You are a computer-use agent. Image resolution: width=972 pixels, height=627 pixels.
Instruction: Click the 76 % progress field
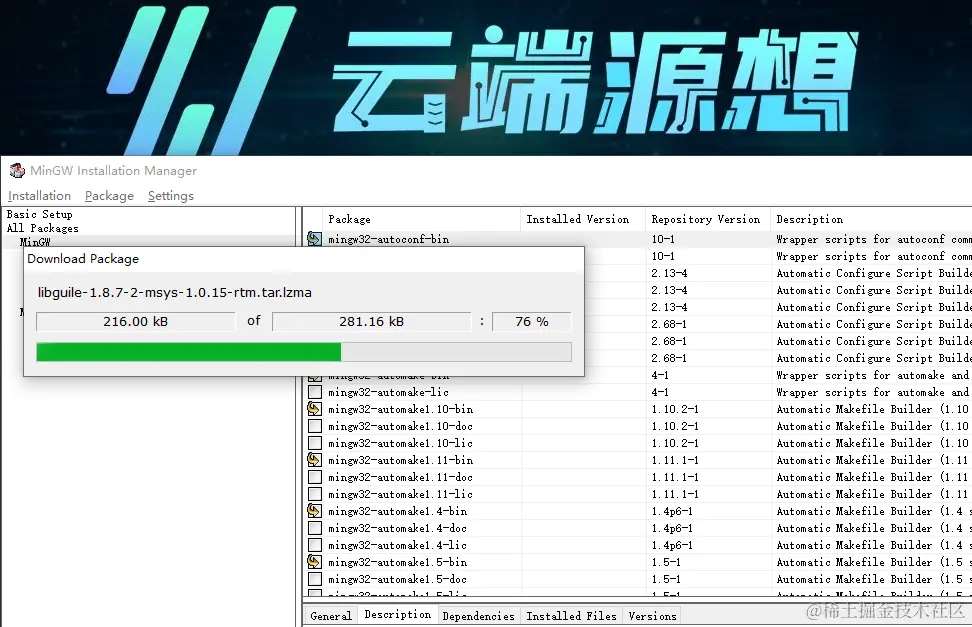531,321
